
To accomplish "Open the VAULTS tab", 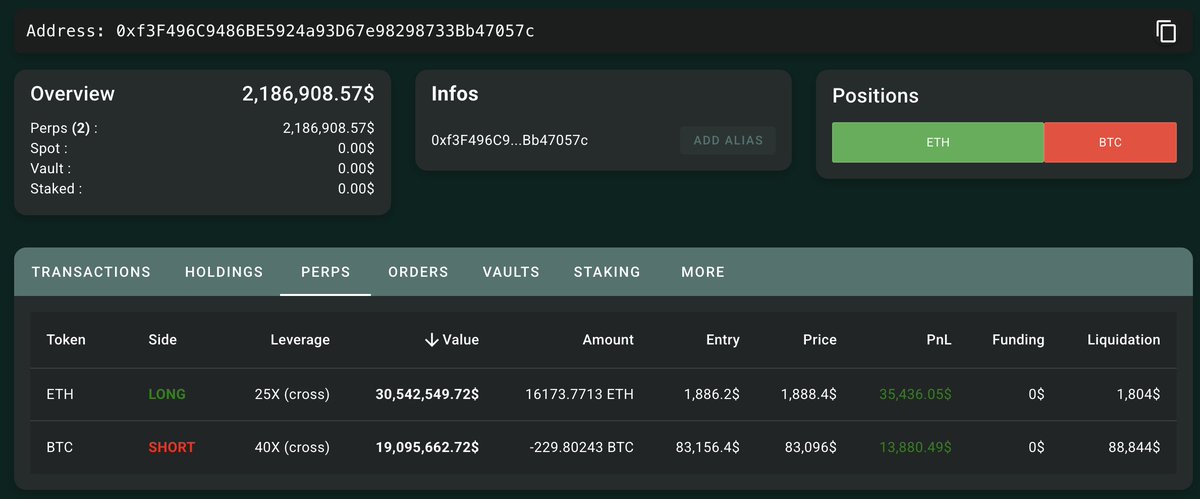I will (x=511, y=272).
